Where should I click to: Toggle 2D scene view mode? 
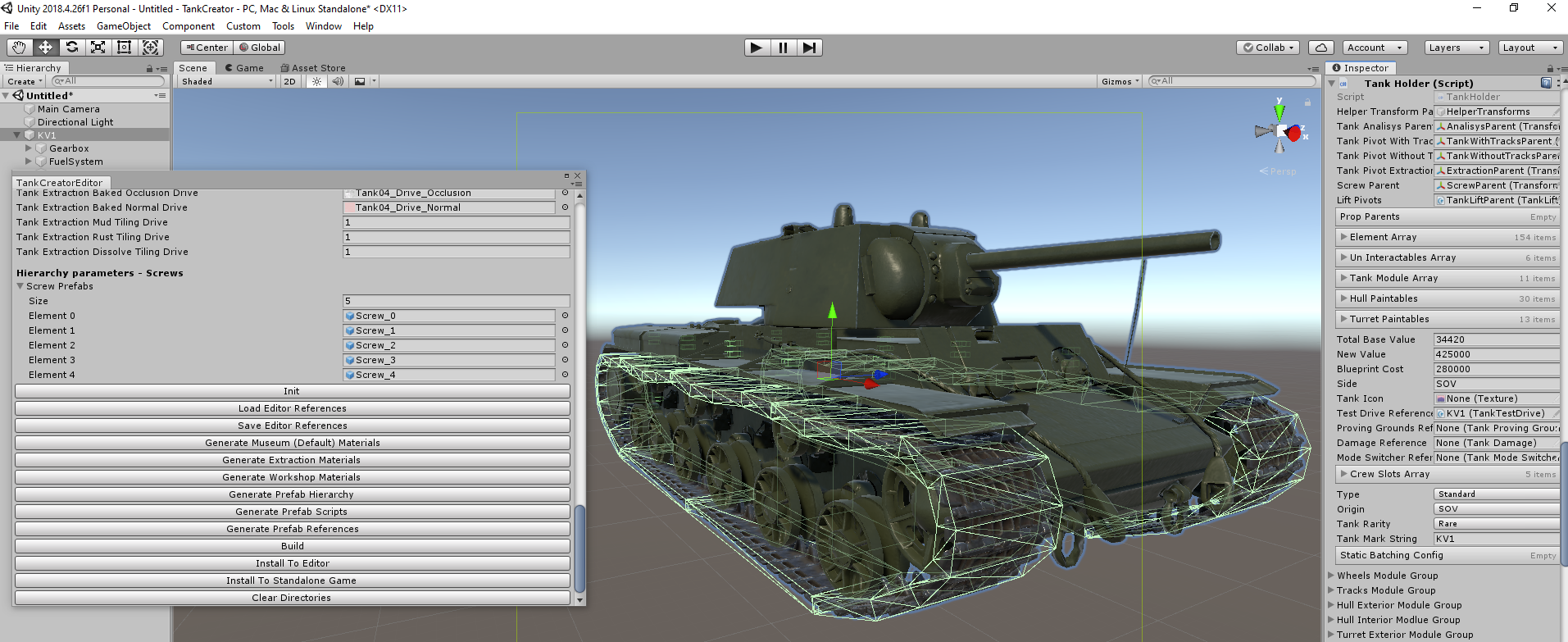pos(289,81)
